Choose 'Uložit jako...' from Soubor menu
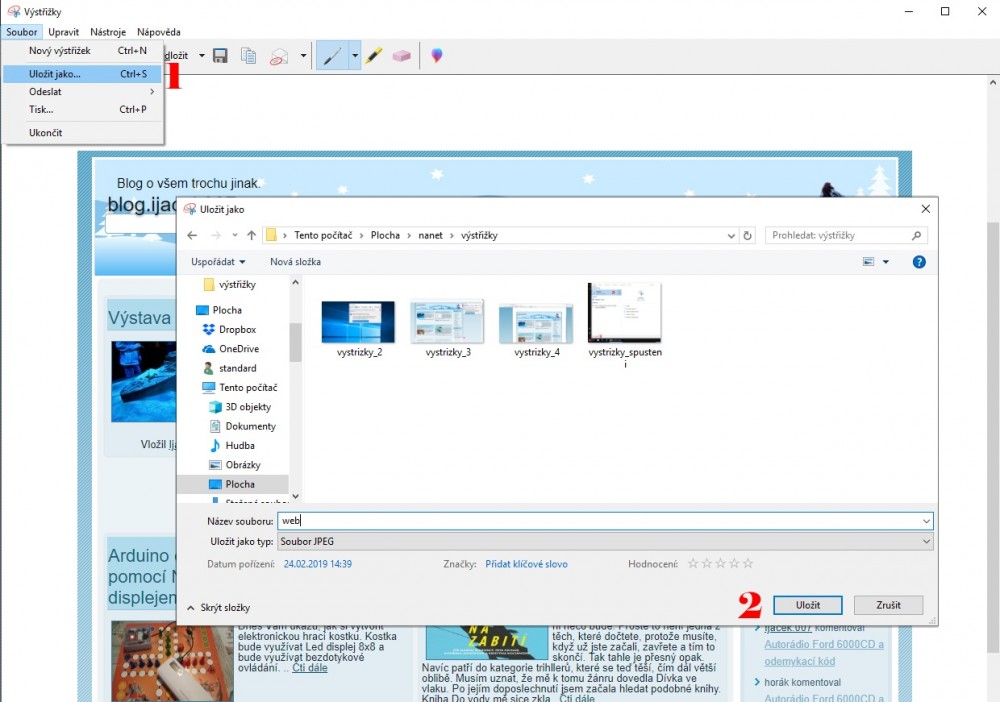 [x=55, y=74]
